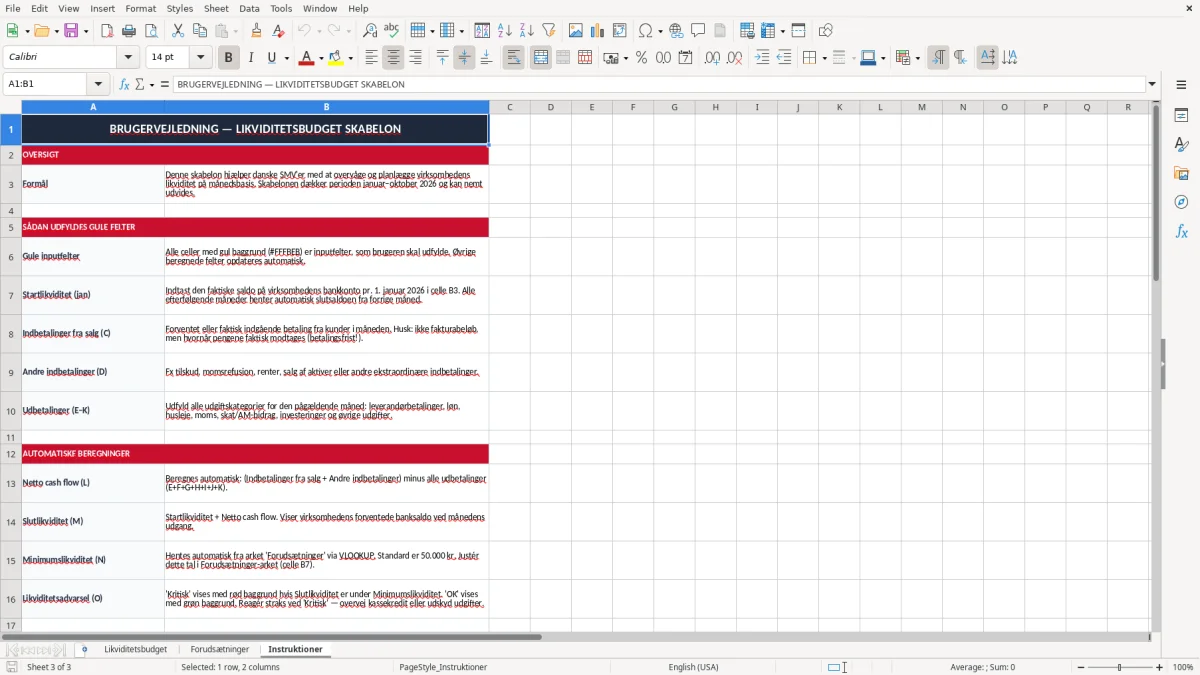Click the formula input line
This screenshot has height=675, width=1200.
click(x=659, y=84)
